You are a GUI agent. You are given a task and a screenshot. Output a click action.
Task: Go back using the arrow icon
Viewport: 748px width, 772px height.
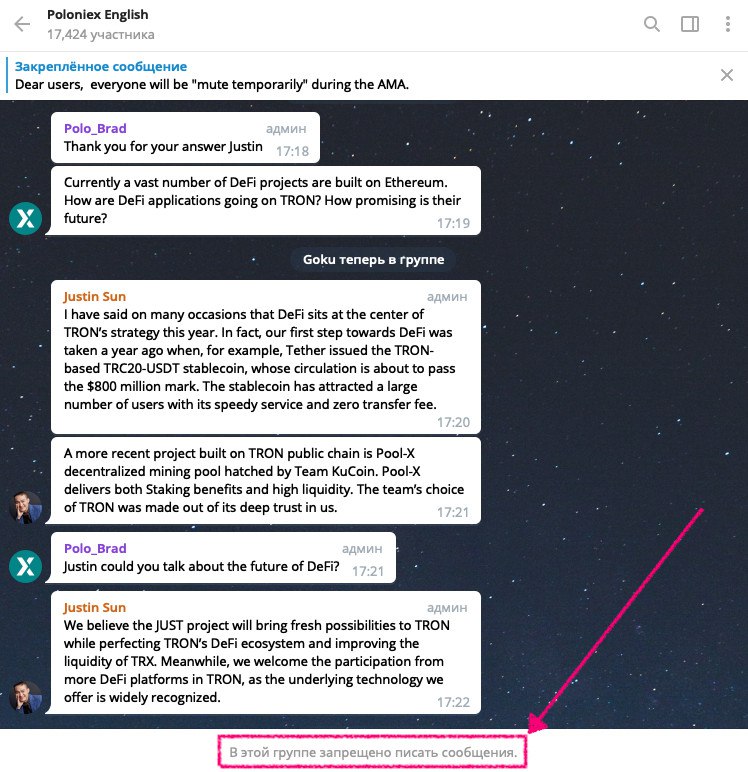[x=22, y=24]
